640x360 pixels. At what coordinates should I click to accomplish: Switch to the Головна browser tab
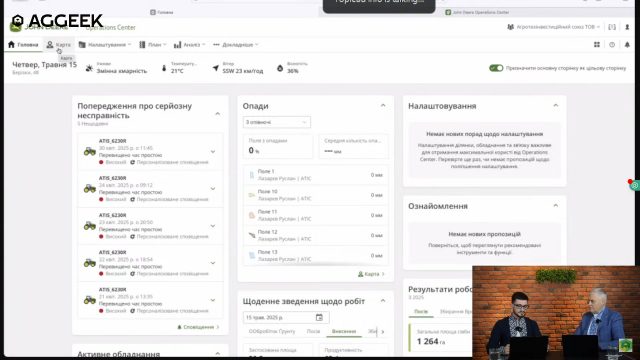[x=162, y=12]
